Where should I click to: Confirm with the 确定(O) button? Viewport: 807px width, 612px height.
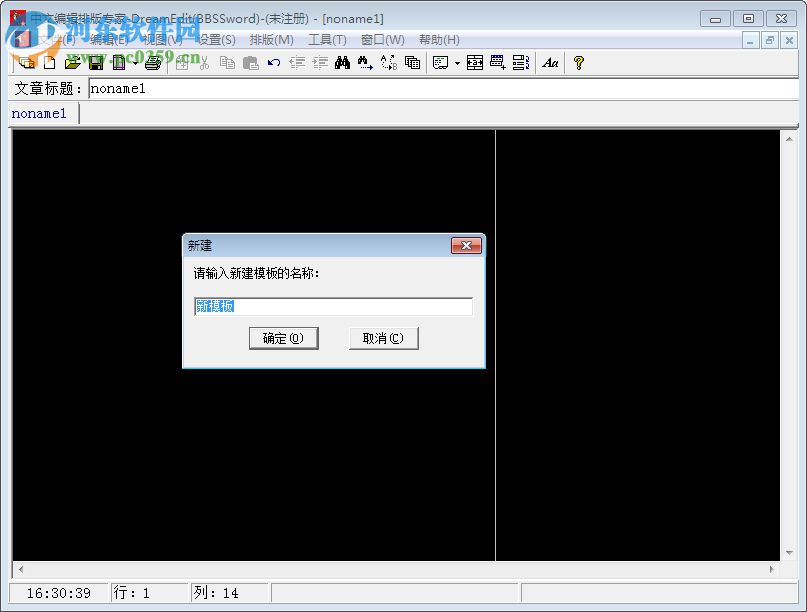(283, 338)
